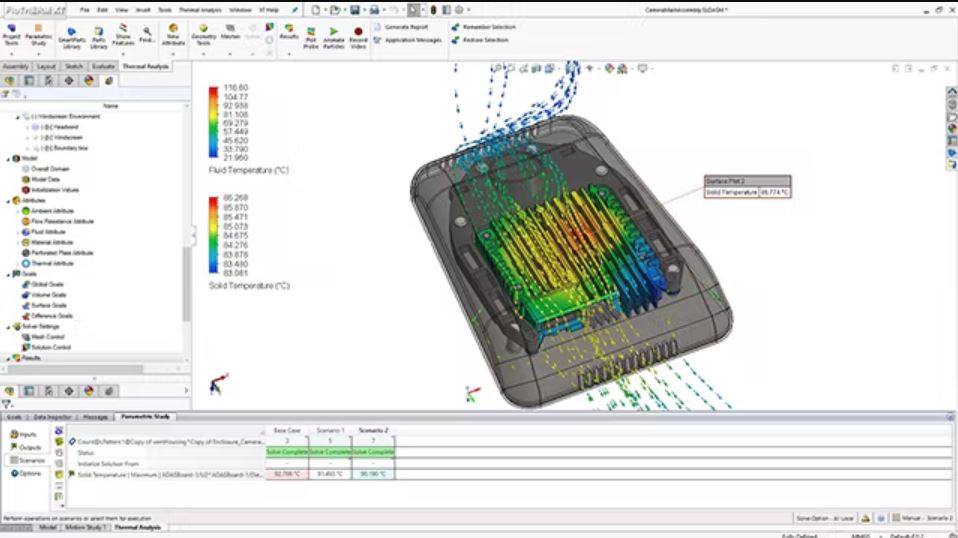Click Generate Report
Viewport: 958px width, 538px height.
point(401,27)
